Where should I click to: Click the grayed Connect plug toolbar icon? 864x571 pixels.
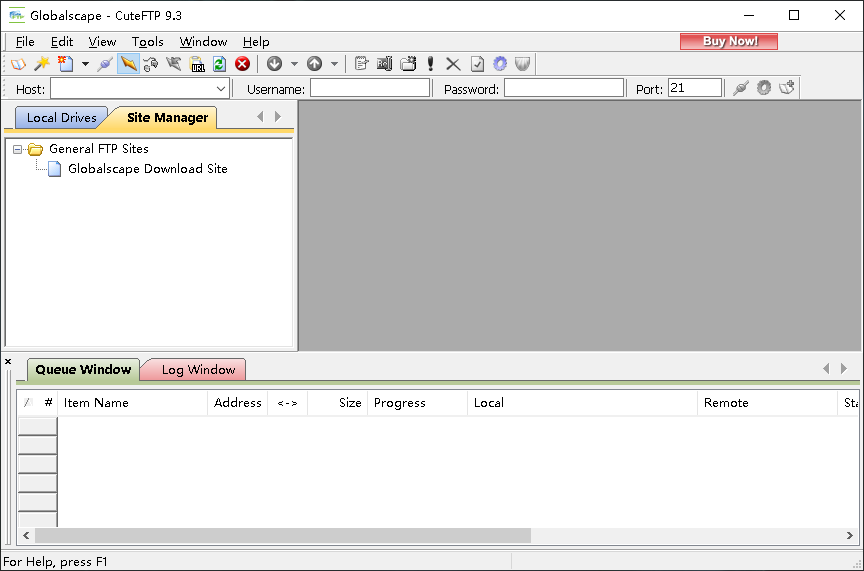coord(105,64)
